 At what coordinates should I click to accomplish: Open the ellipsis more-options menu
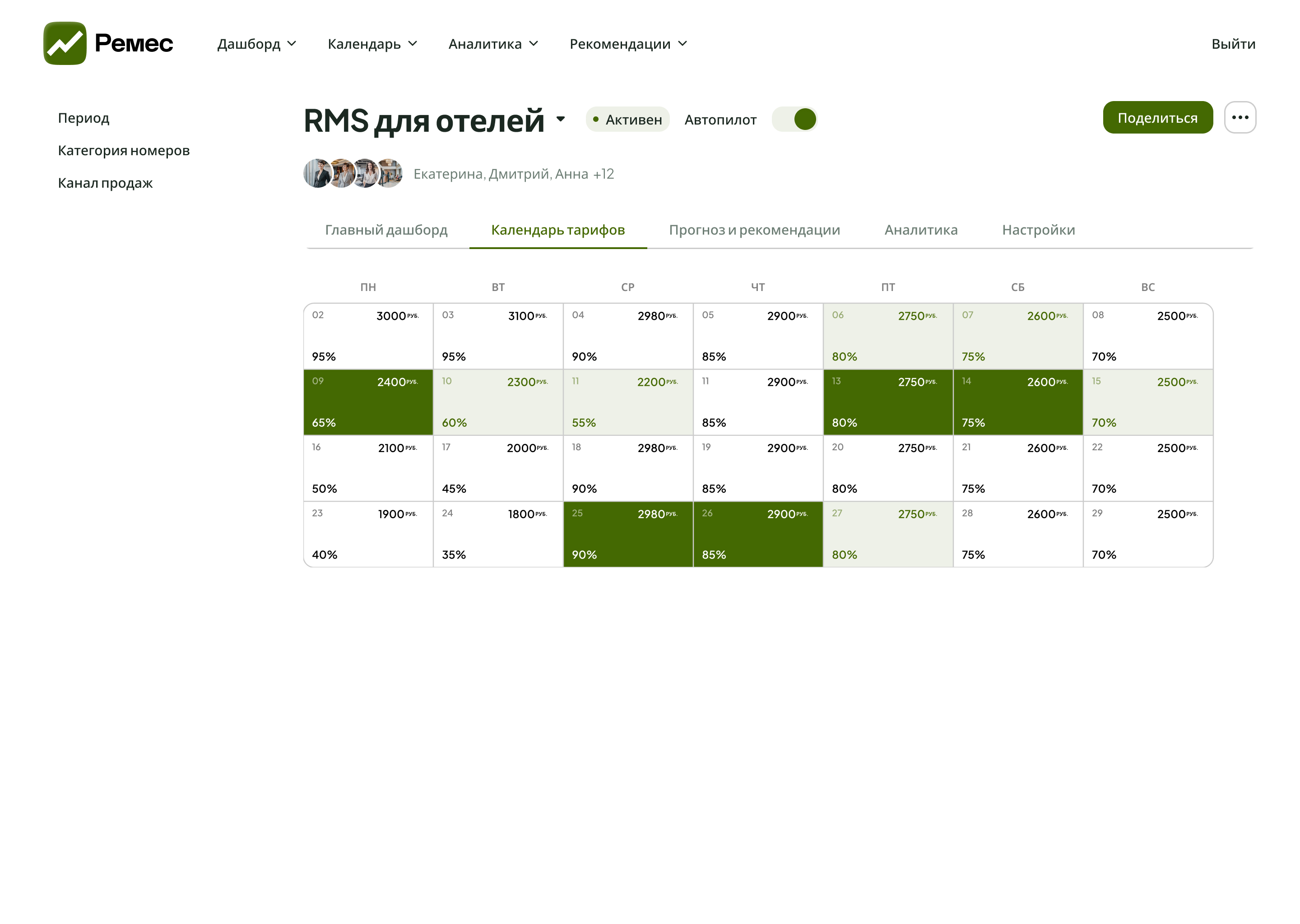coord(1240,118)
